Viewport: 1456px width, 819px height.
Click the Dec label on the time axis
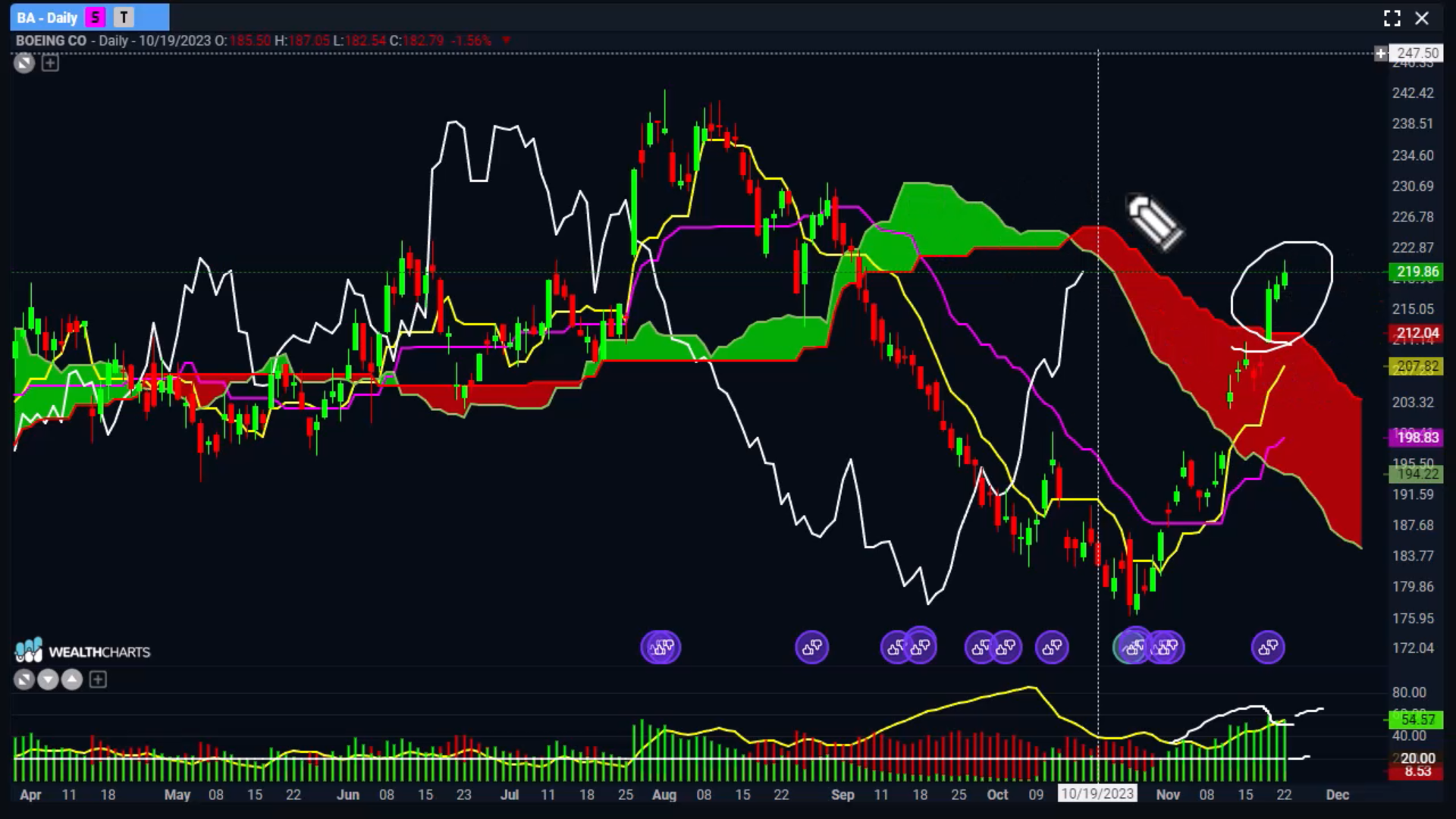click(1337, 795)
